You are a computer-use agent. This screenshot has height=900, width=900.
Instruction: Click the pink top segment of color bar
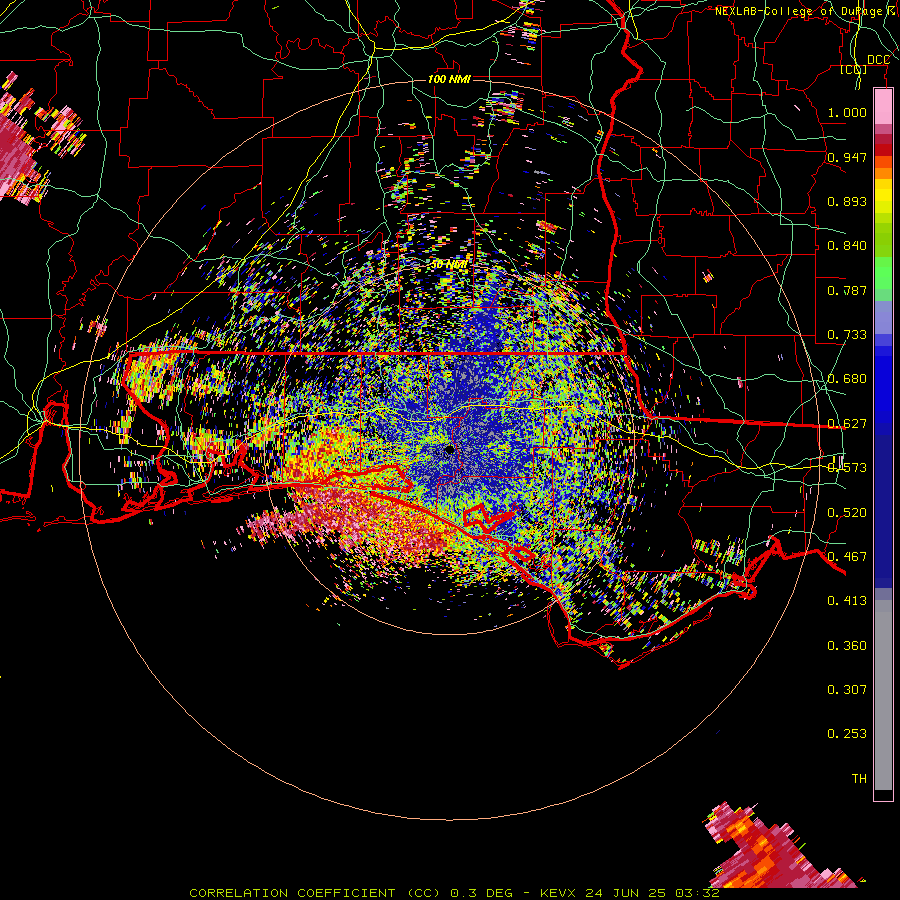(x=883, y=107)
